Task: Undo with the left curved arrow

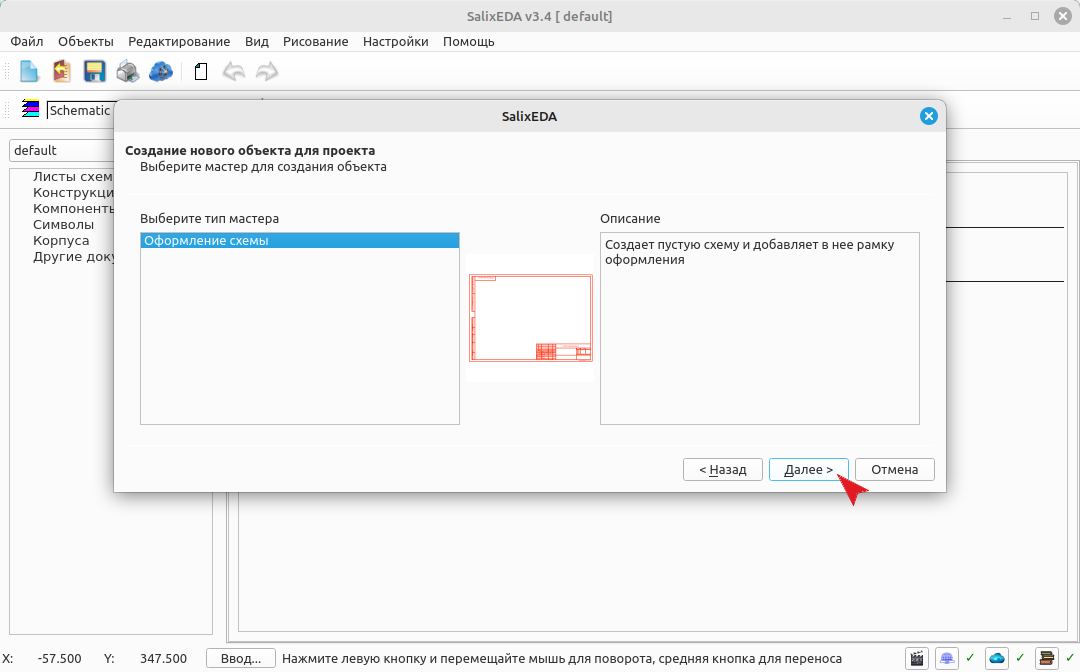Action: [233, 72]
